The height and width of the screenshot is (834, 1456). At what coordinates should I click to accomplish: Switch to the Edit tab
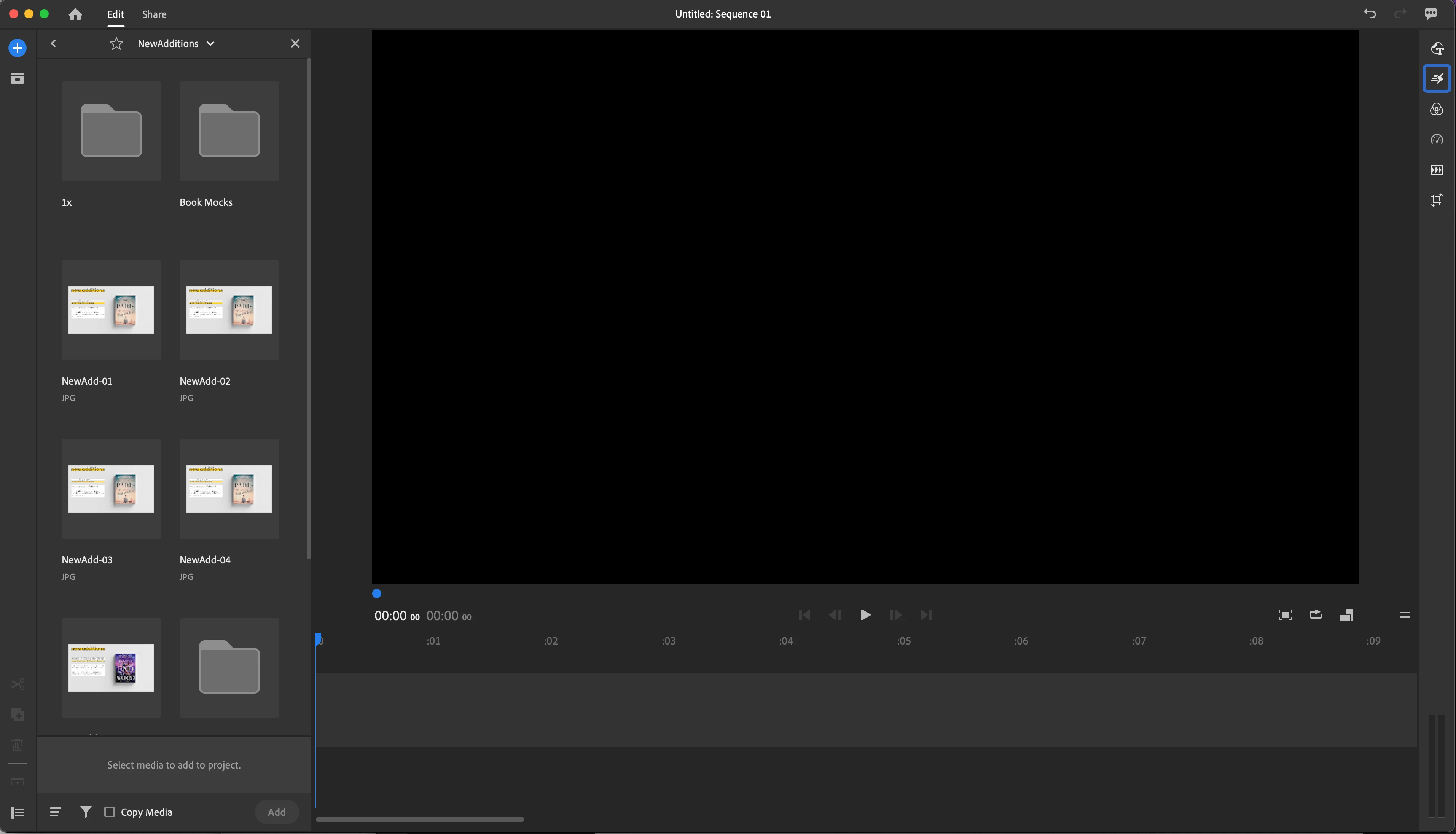click(115, 14)
